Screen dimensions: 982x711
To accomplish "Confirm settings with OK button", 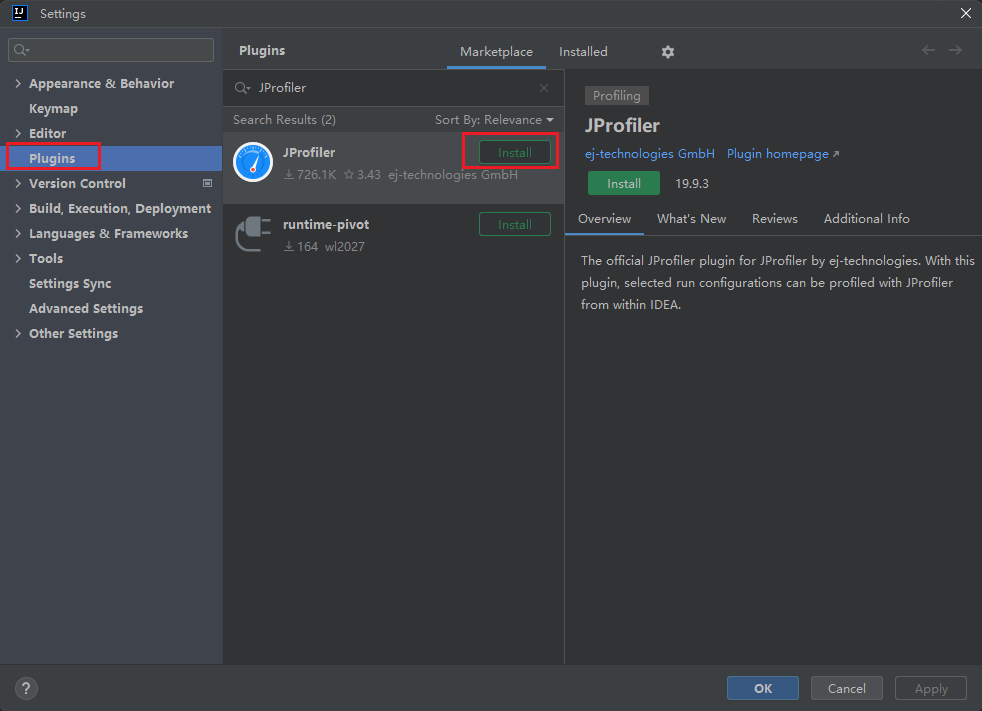I will click(763, 688).
